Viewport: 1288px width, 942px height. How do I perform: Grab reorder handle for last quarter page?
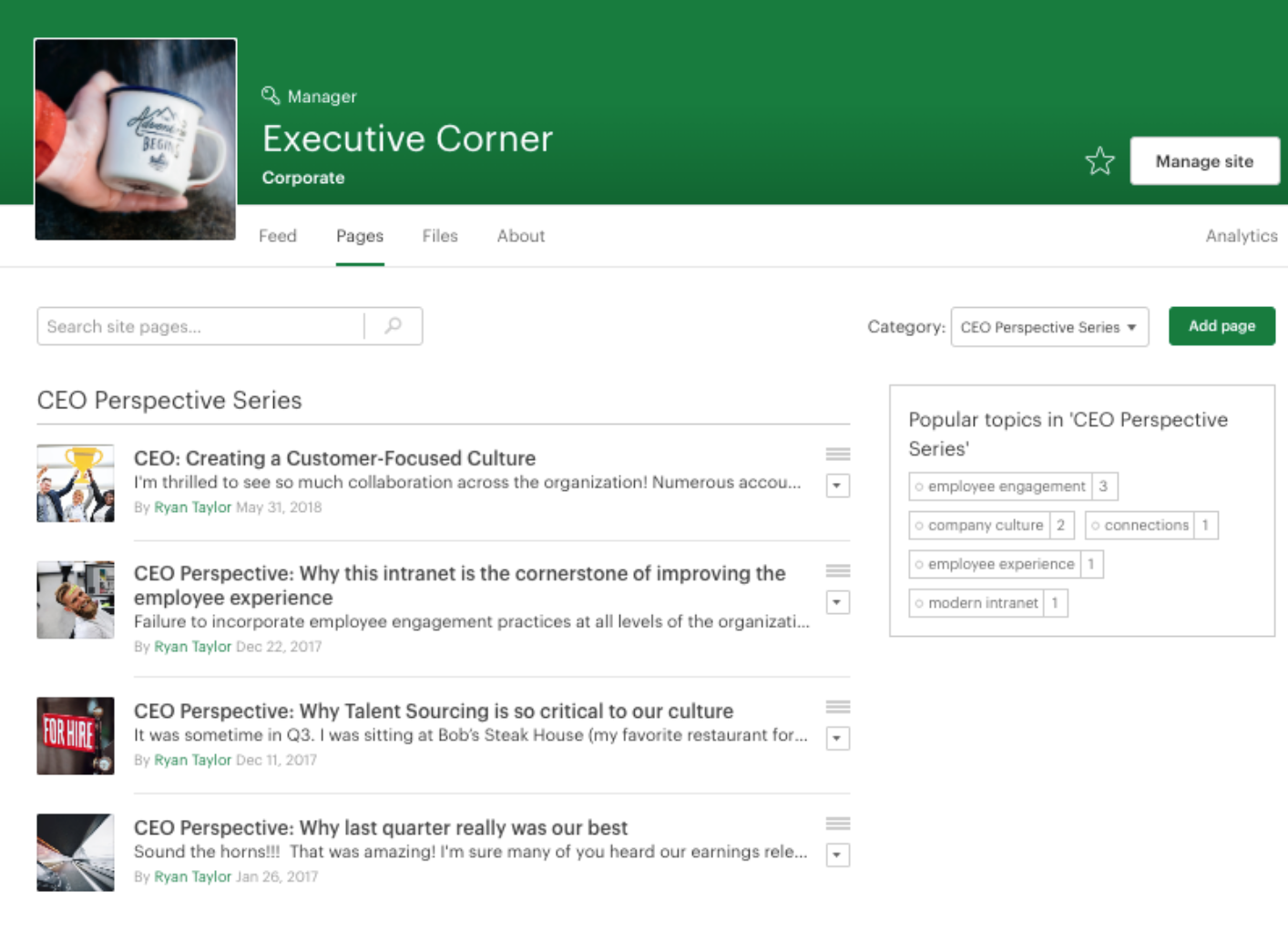pyautogui.click(x=838, y=824)
